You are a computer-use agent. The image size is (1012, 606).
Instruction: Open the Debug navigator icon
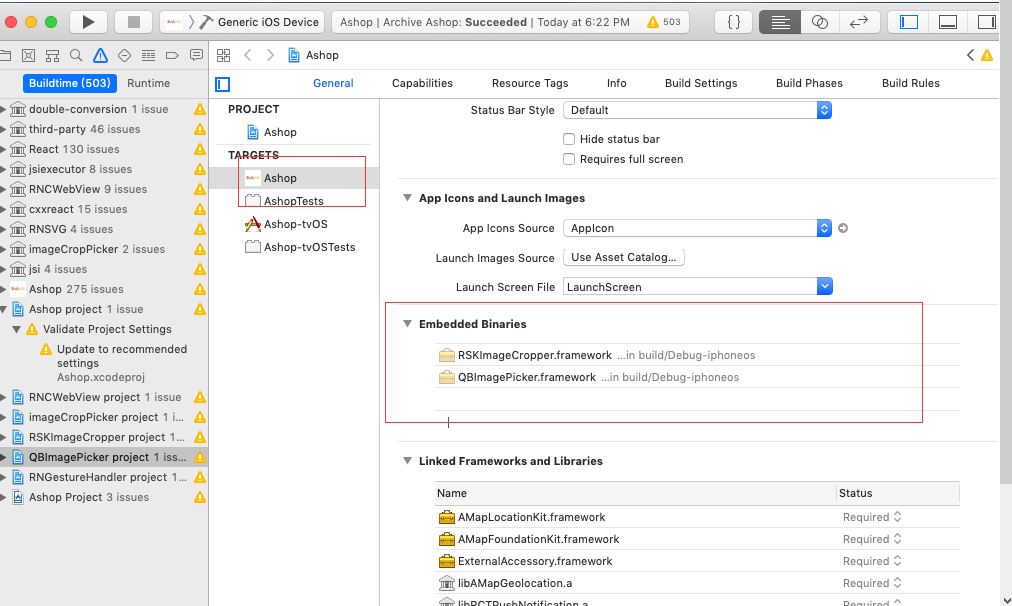click(x=146, y=55)
